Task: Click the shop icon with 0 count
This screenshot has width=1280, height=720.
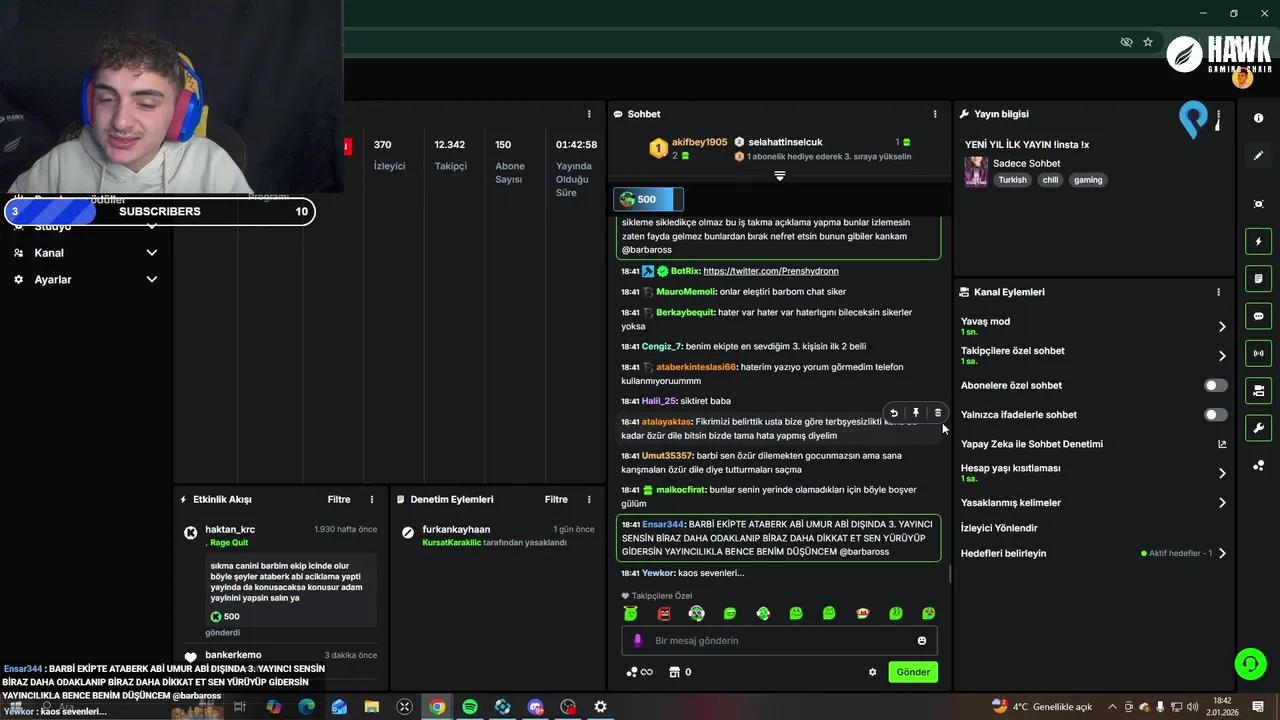Action: (x=681, y=672)
